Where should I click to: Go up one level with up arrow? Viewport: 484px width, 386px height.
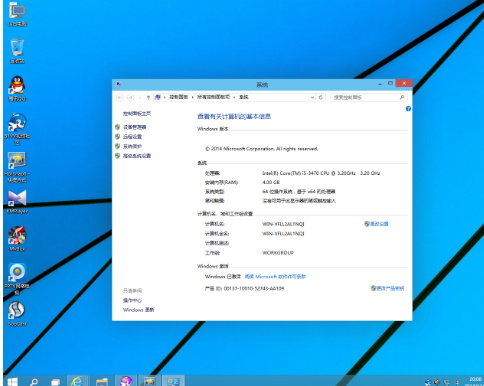click(x=148, y=97)
